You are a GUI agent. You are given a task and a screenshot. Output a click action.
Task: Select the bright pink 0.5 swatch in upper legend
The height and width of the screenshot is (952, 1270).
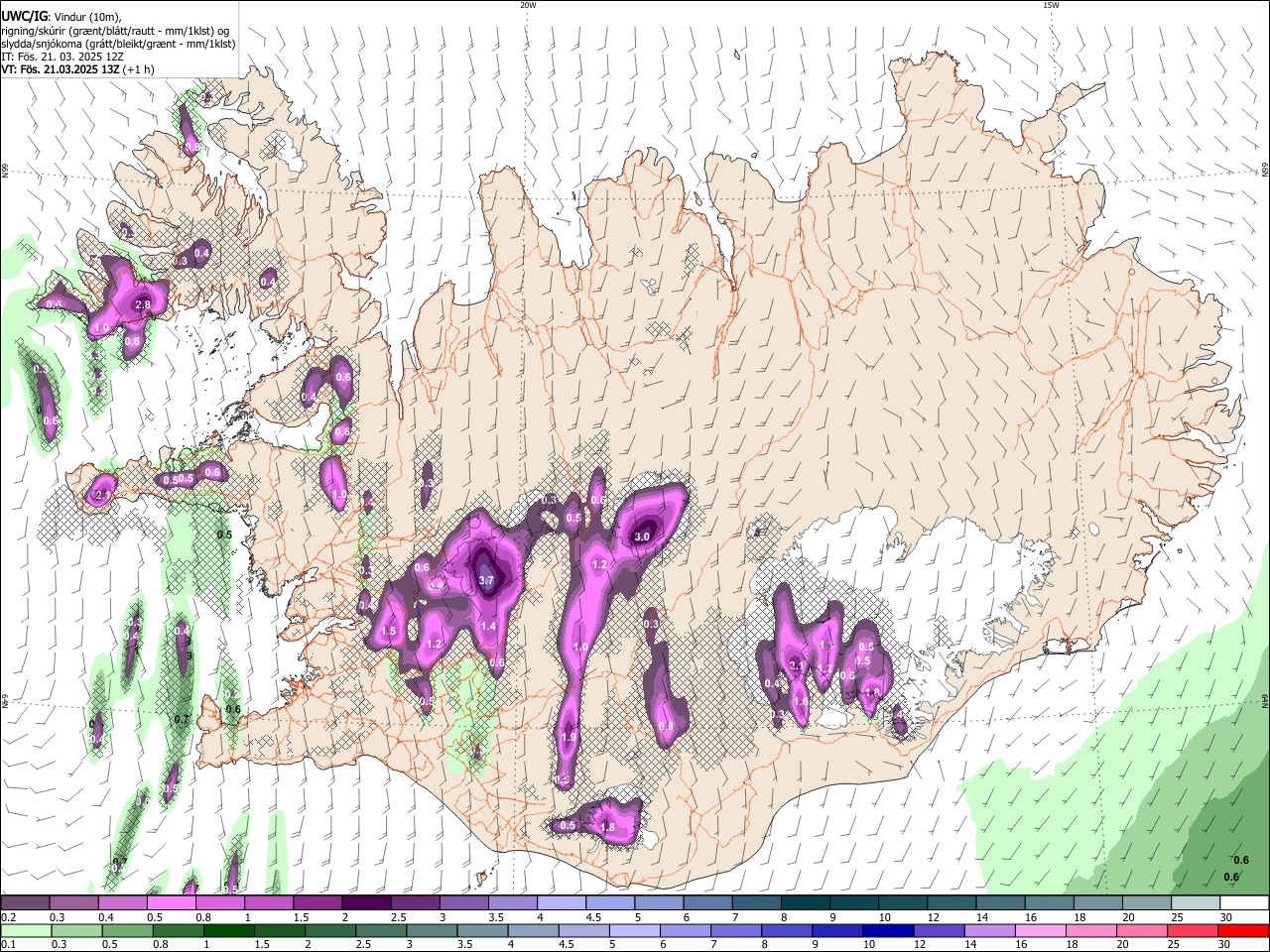coord(171,903)
